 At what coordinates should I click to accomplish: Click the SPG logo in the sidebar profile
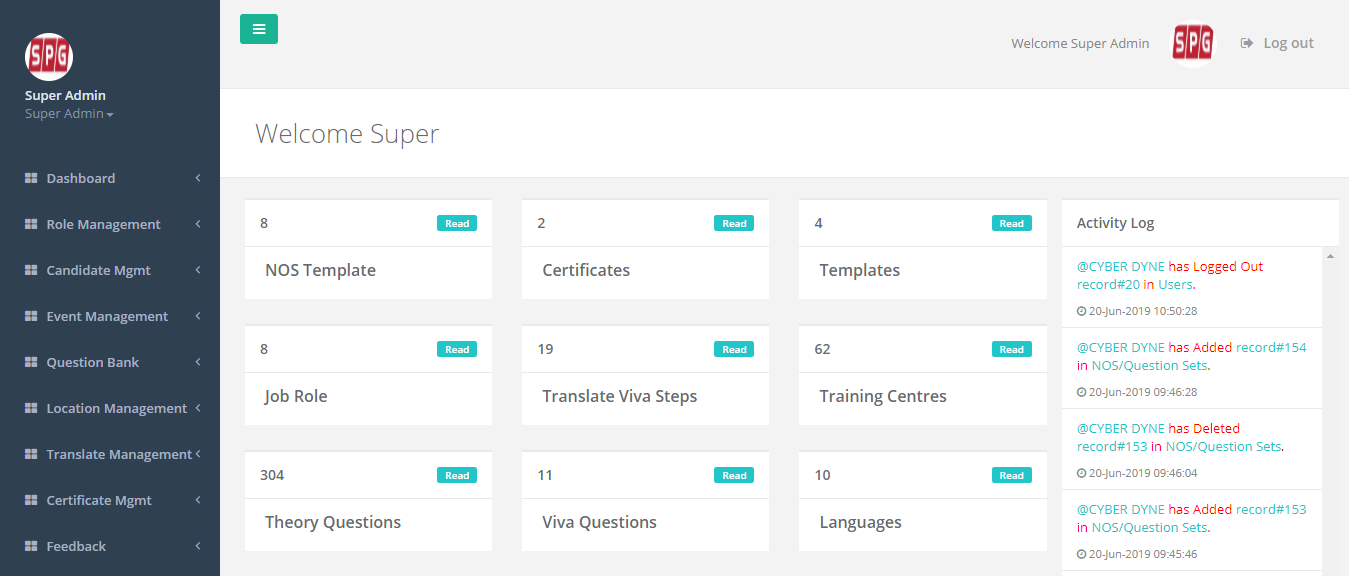click(x=49, y=57)
